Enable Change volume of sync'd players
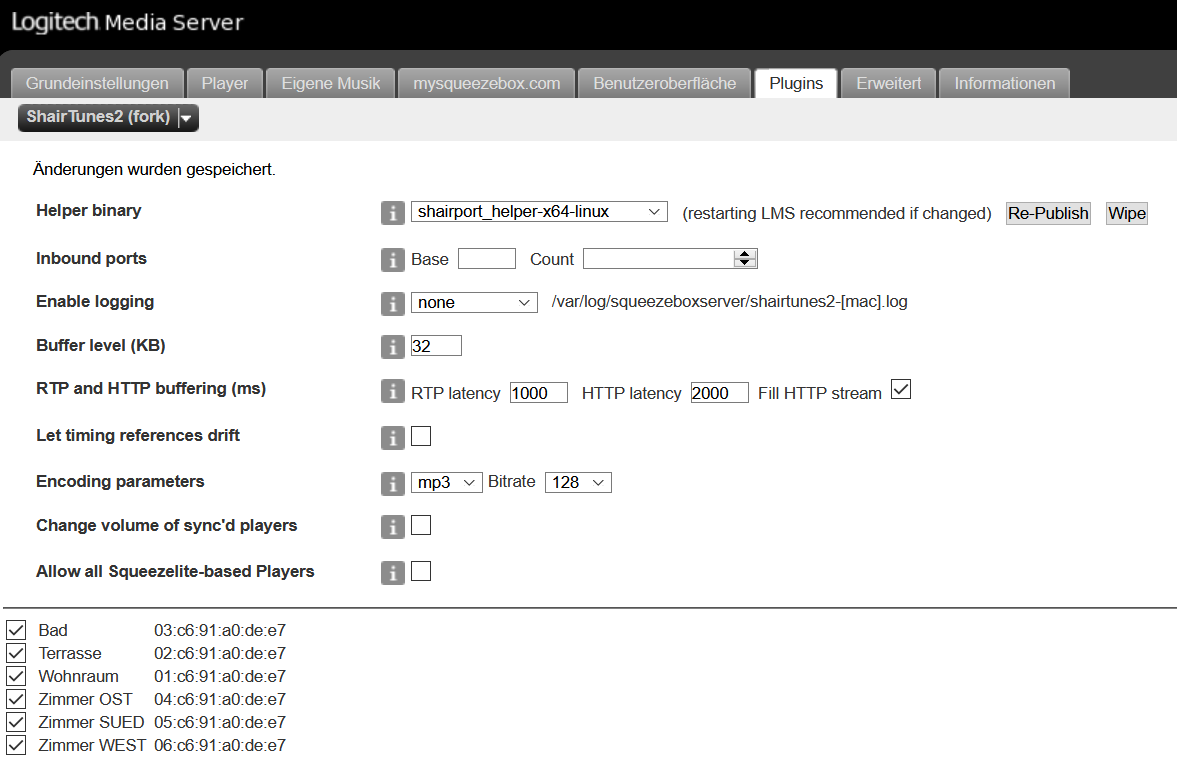This screenshot has width=1177, height=769. [421, 525]
